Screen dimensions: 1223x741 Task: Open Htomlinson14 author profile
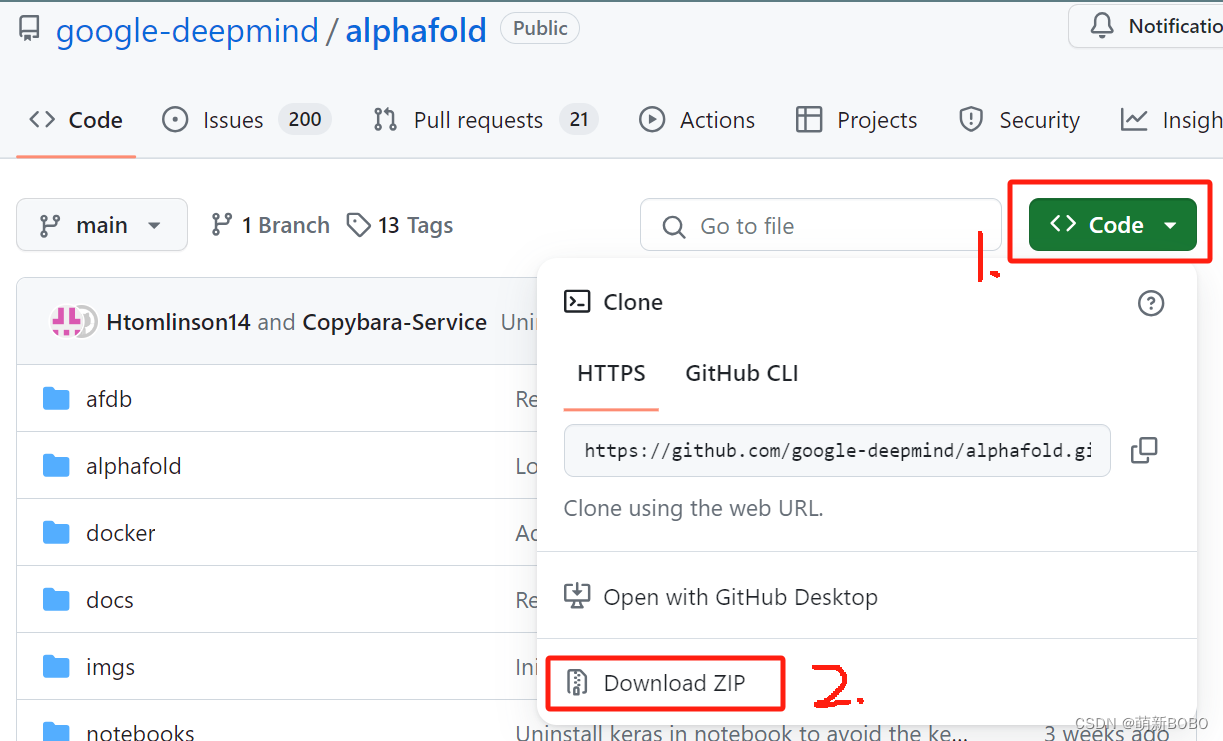pos(178,322)
